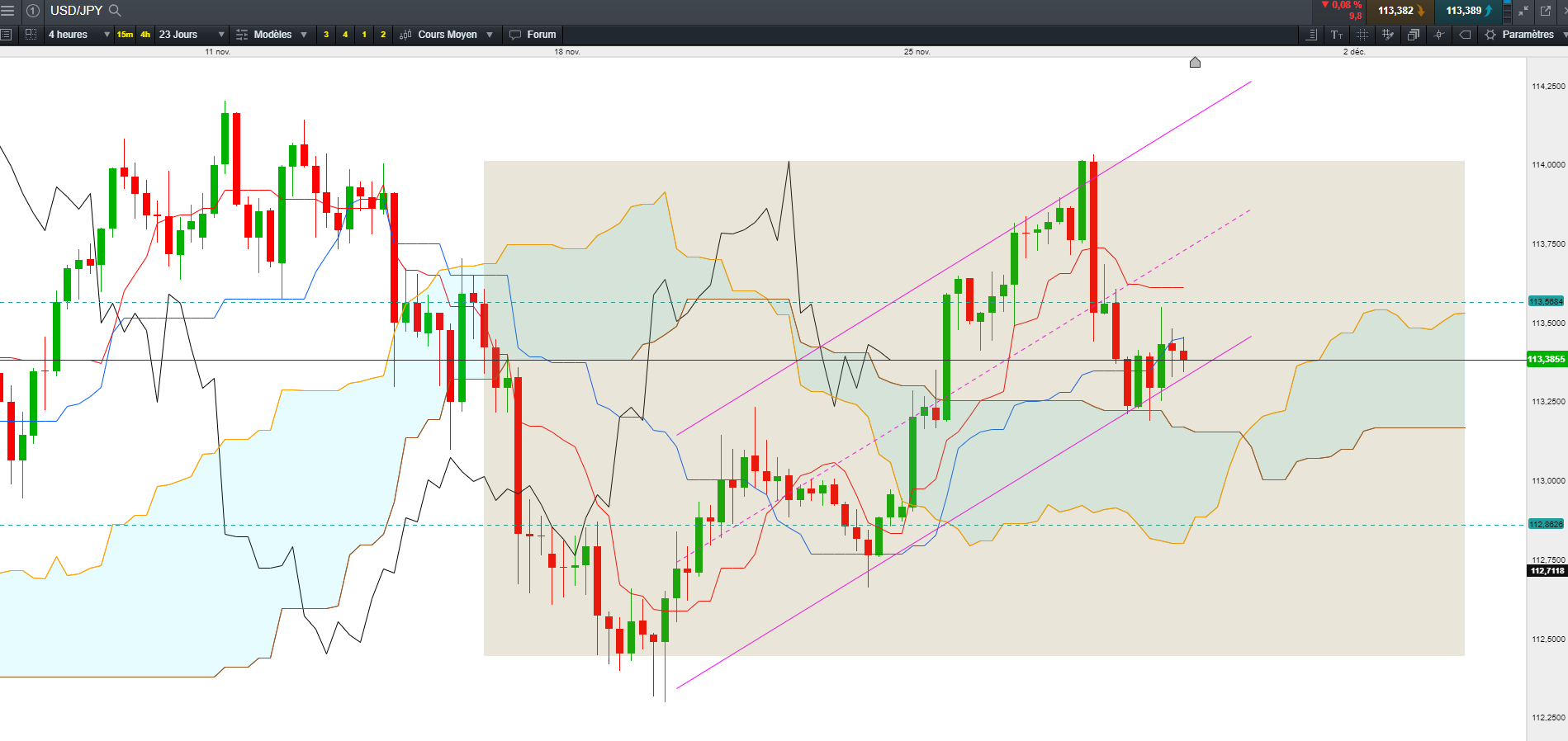Screen dimensions: 1568x741
Task: Click the 25 nov. date label
Action: [x=917, y=52]
